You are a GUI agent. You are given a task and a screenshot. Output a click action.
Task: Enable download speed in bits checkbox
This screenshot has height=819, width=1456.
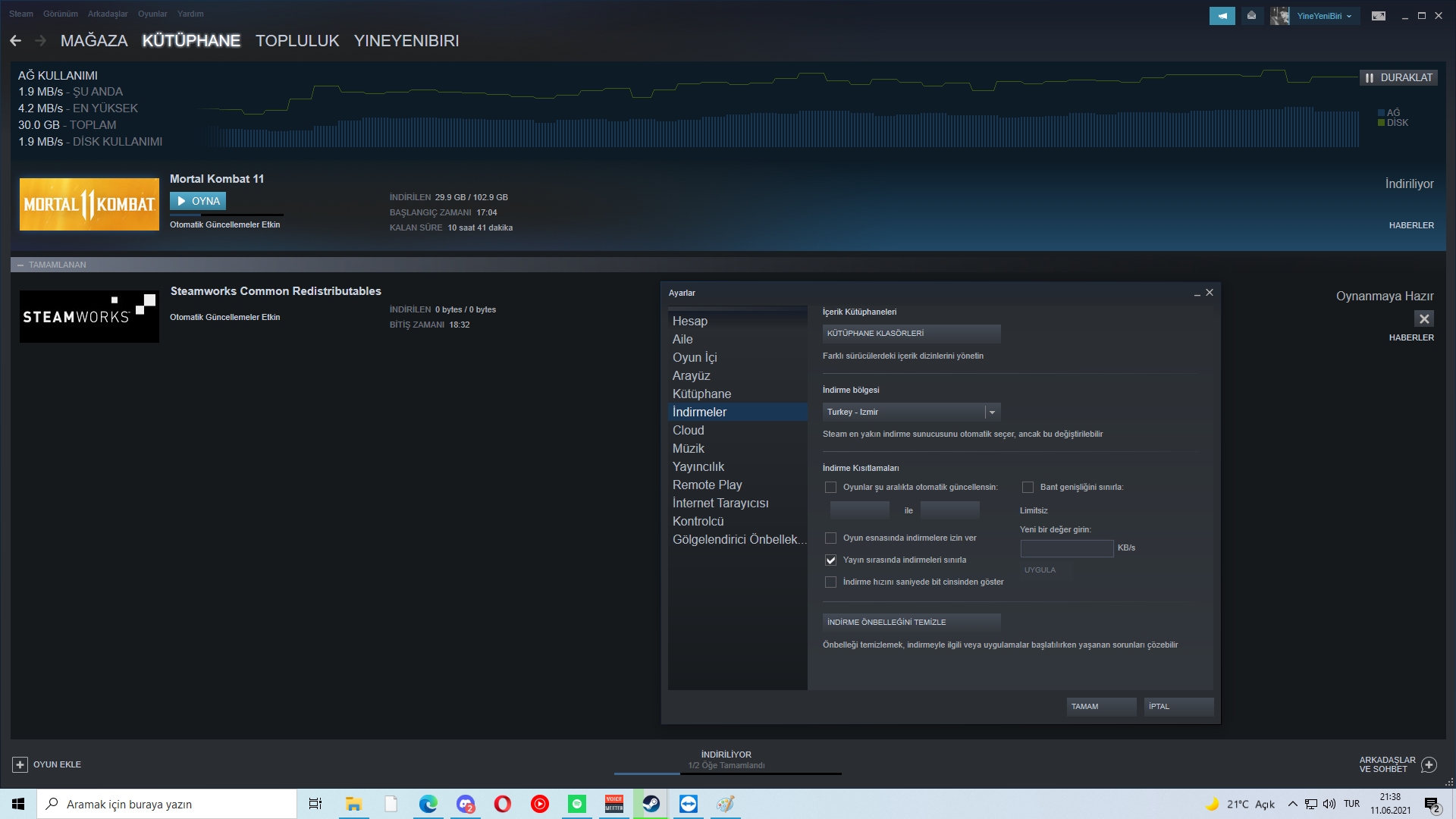coord(830,582)
